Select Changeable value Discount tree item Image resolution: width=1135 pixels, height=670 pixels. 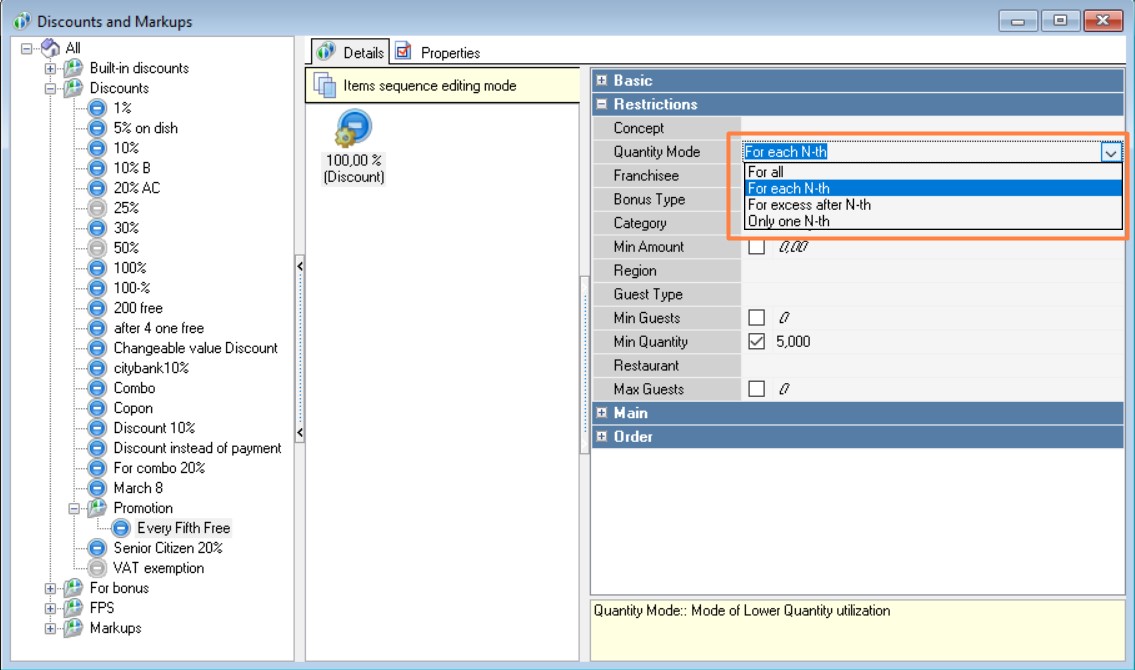click(x=195, y=348)
